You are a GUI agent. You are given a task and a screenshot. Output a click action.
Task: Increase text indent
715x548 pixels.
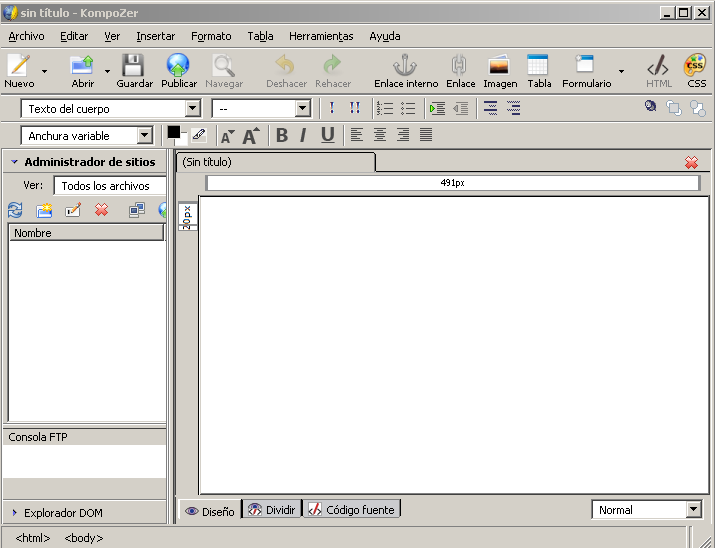pos(438,109)
